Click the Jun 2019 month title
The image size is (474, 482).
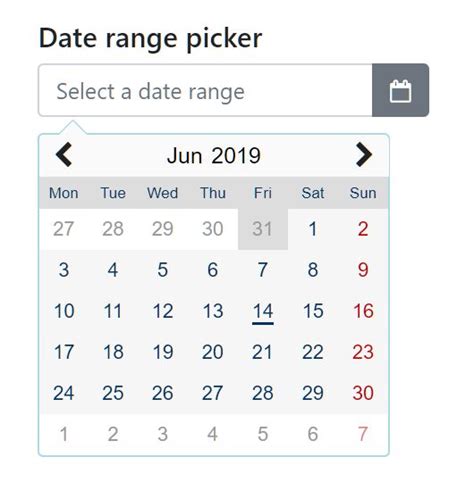click(214, 155)
